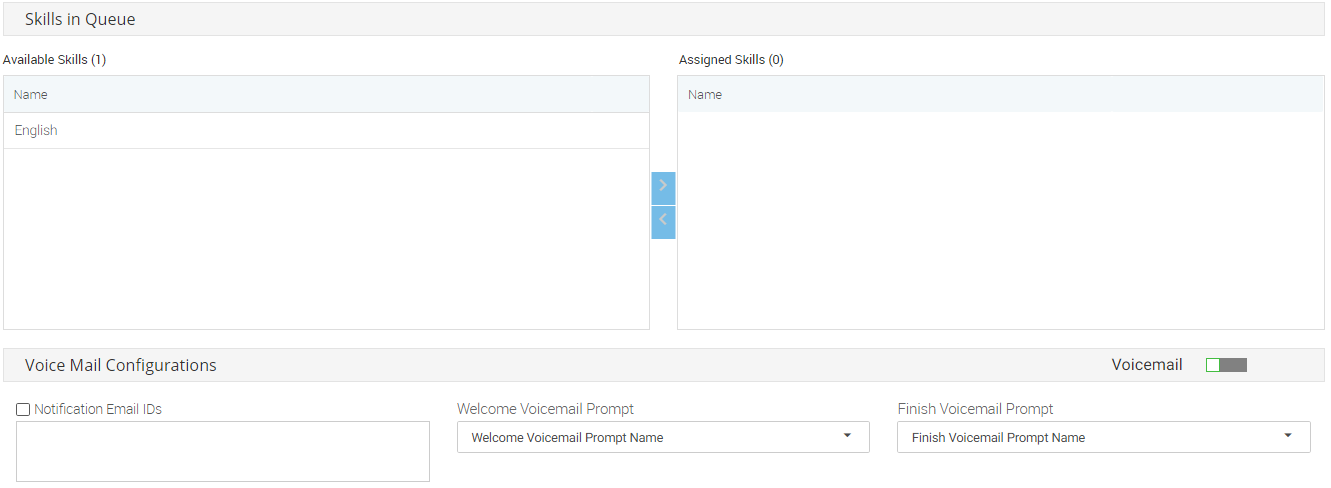This screenshot has width=1331, height=488.
Task: Click the right arrow to assign skill
Action: pos(663,187)
